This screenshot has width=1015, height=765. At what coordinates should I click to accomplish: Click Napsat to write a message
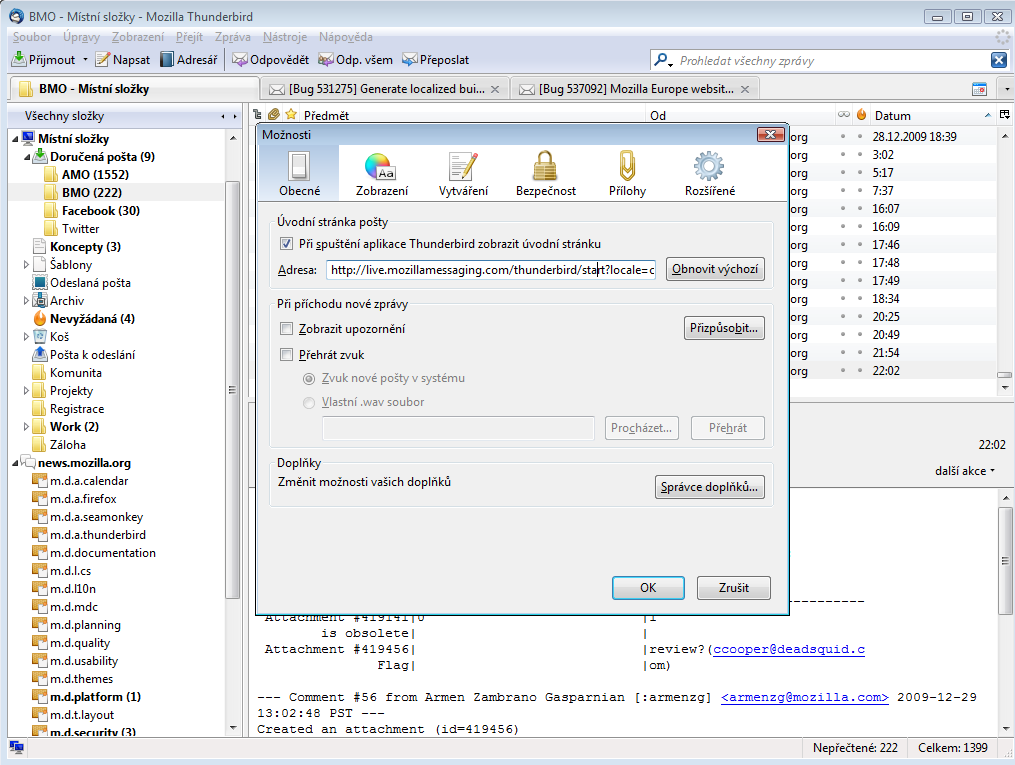[x=123, y=60]
